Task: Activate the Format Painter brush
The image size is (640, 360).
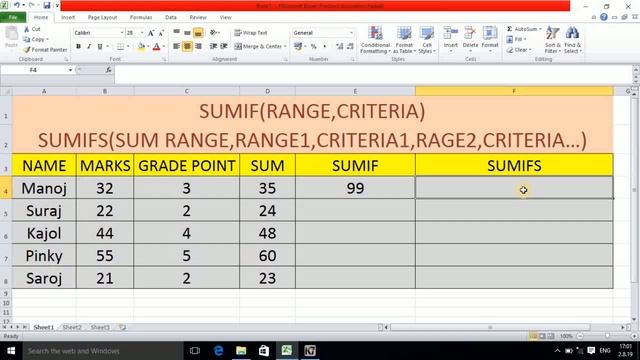Action: [27, 50]
